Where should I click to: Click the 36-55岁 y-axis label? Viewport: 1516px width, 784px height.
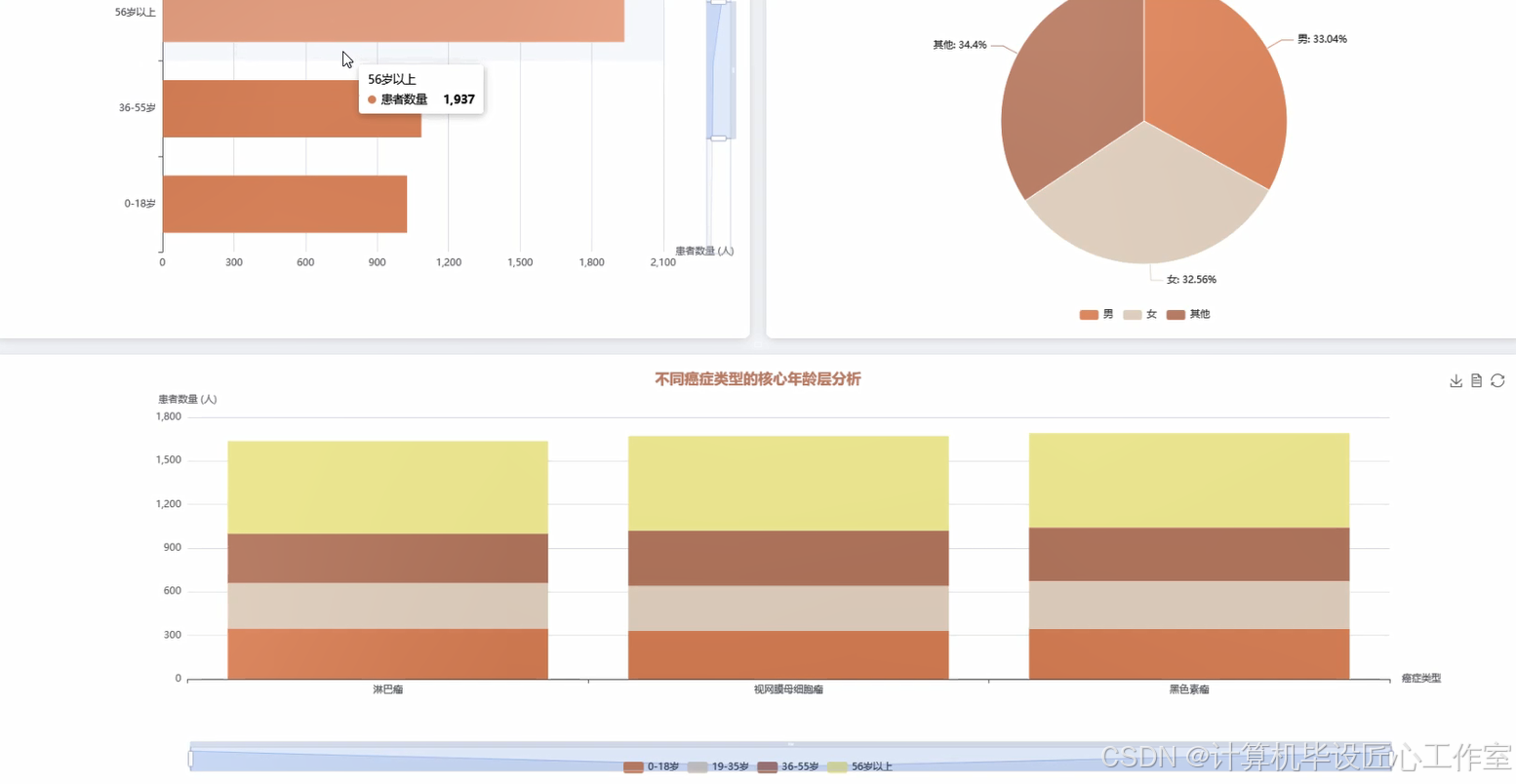tap(137, 108)
